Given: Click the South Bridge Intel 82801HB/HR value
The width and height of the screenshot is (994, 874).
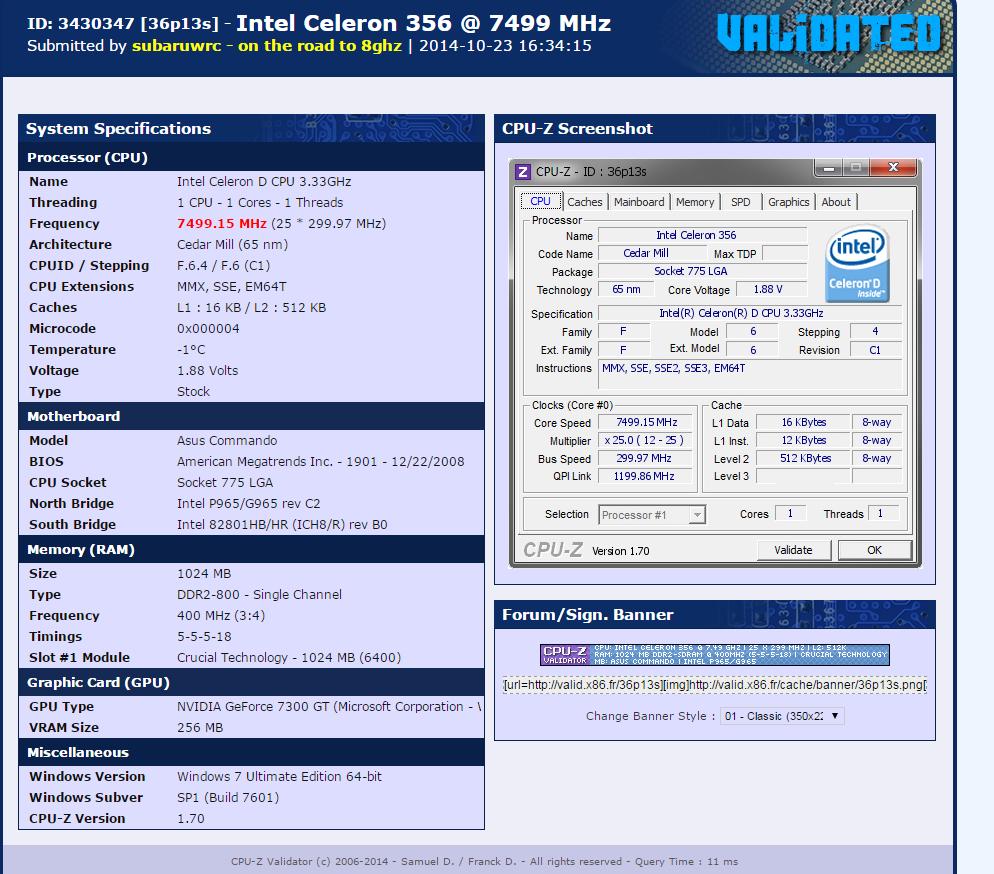Looking at the screenshot, I should pos(282,525).
